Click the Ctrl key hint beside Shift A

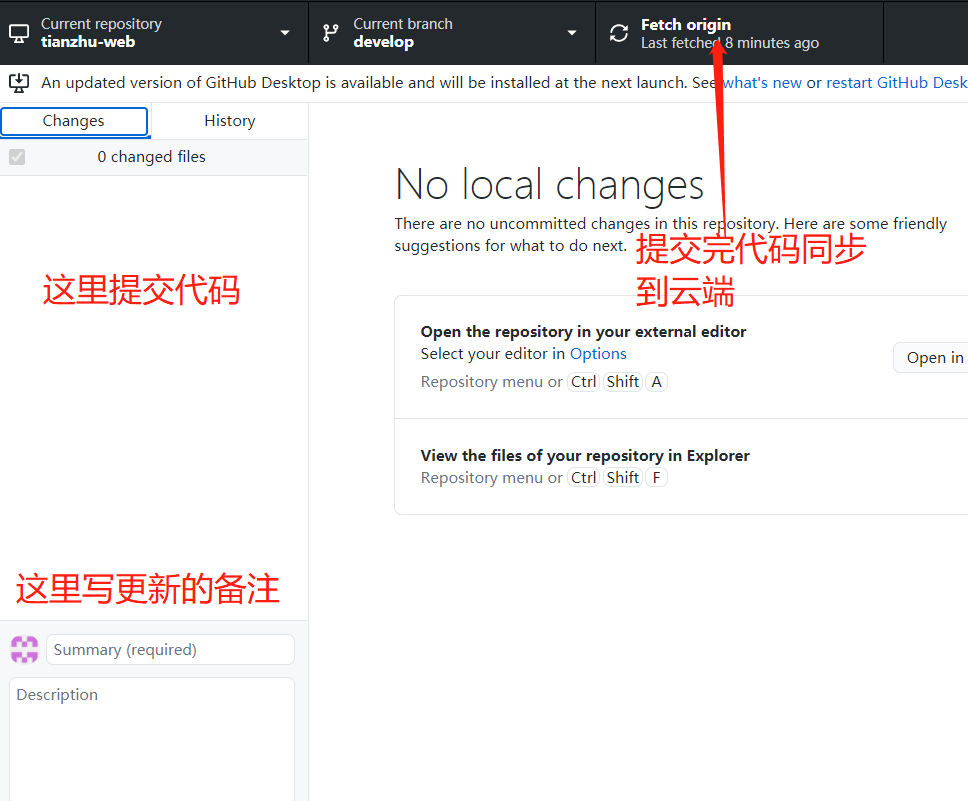(x=583, y=382)
